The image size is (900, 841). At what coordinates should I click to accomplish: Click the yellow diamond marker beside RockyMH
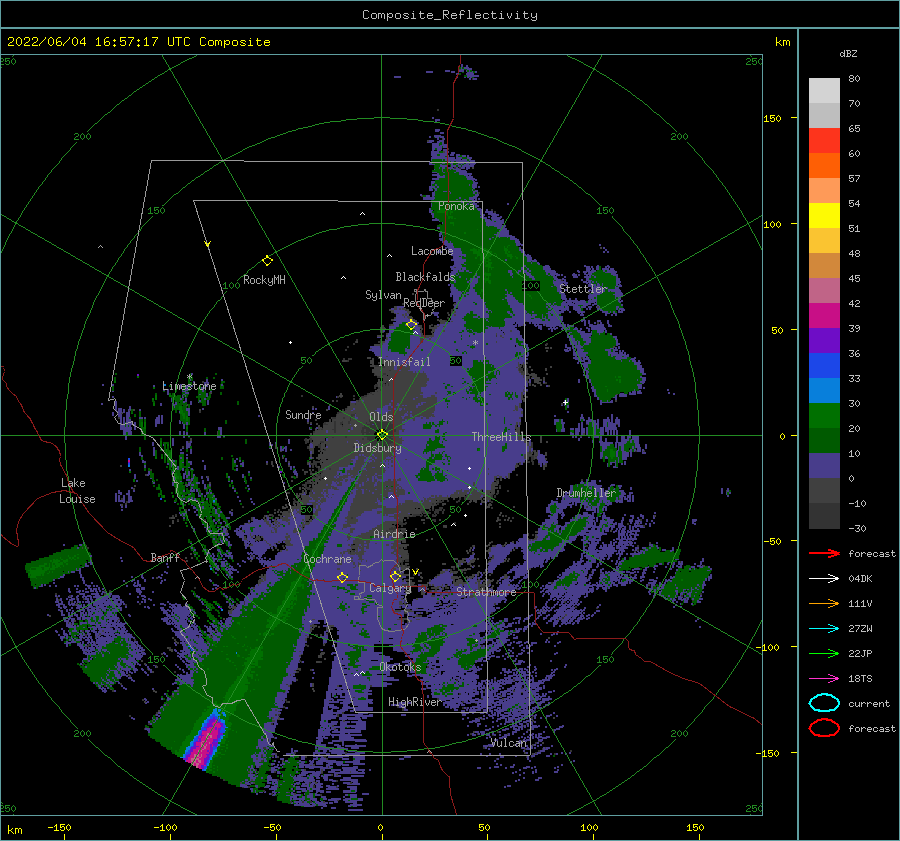point(267,261)
